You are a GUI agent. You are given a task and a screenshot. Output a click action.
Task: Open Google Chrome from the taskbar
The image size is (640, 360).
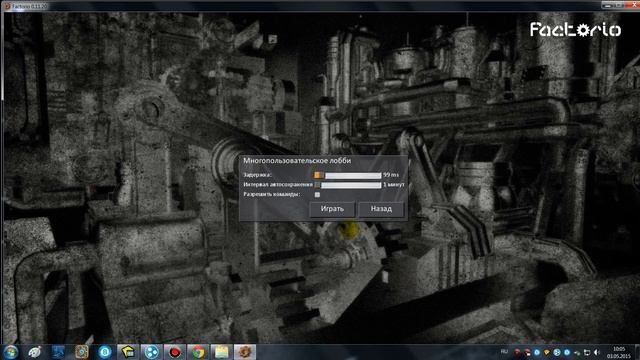198,352
